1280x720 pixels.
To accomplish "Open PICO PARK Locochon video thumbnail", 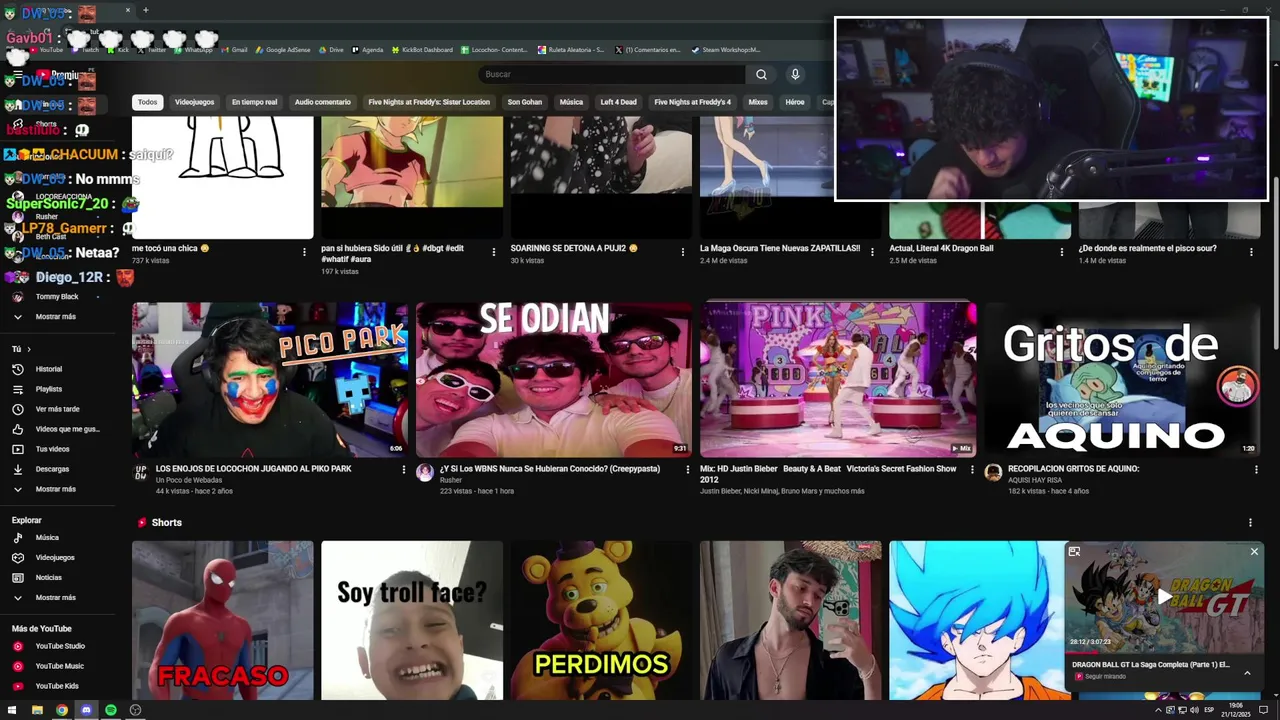I will (x=270, y=380).
